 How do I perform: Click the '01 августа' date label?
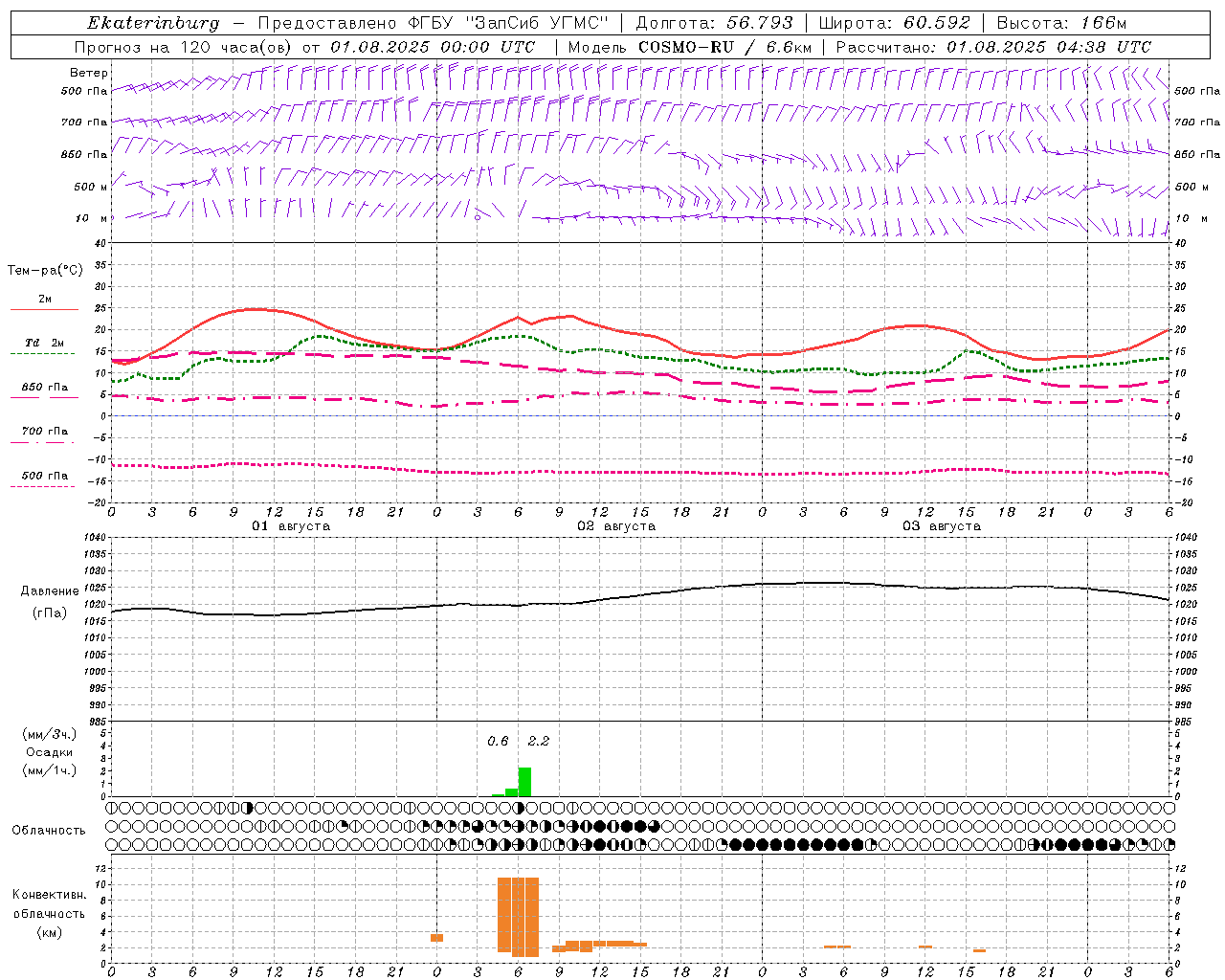click(x=291, y=526)
